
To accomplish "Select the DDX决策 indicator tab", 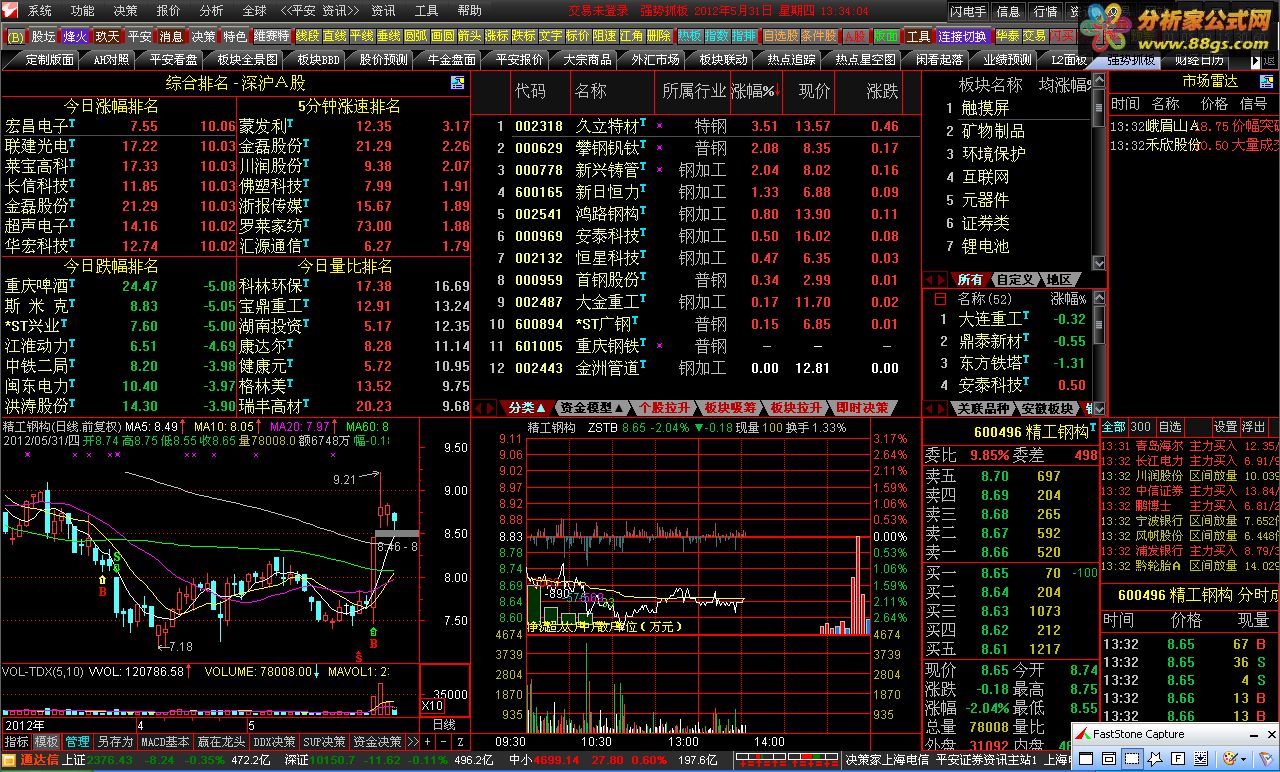I will [x=274, y=742].
